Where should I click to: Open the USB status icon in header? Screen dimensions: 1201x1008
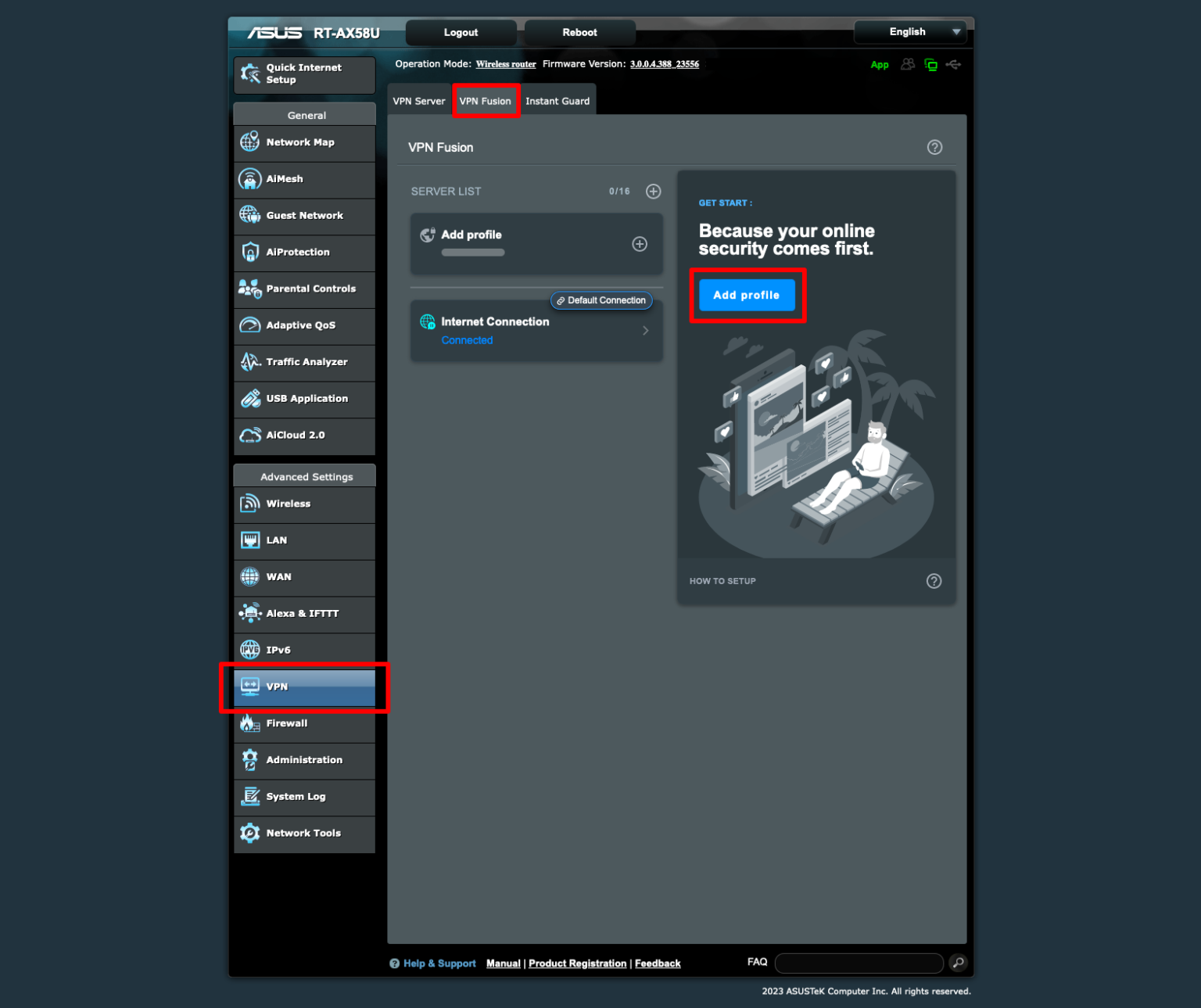(953, 65)
